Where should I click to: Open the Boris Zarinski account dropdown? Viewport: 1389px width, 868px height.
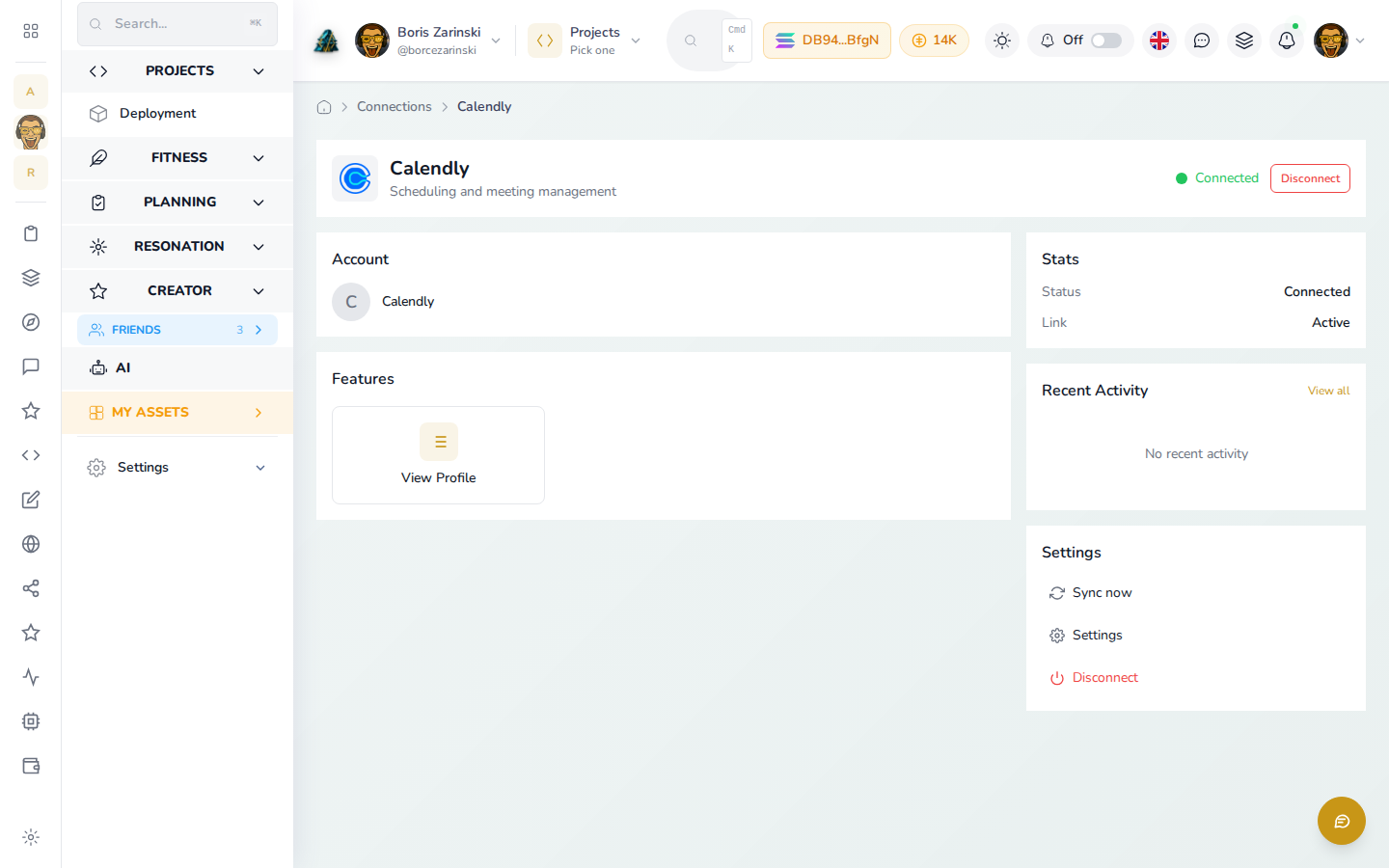428,41
